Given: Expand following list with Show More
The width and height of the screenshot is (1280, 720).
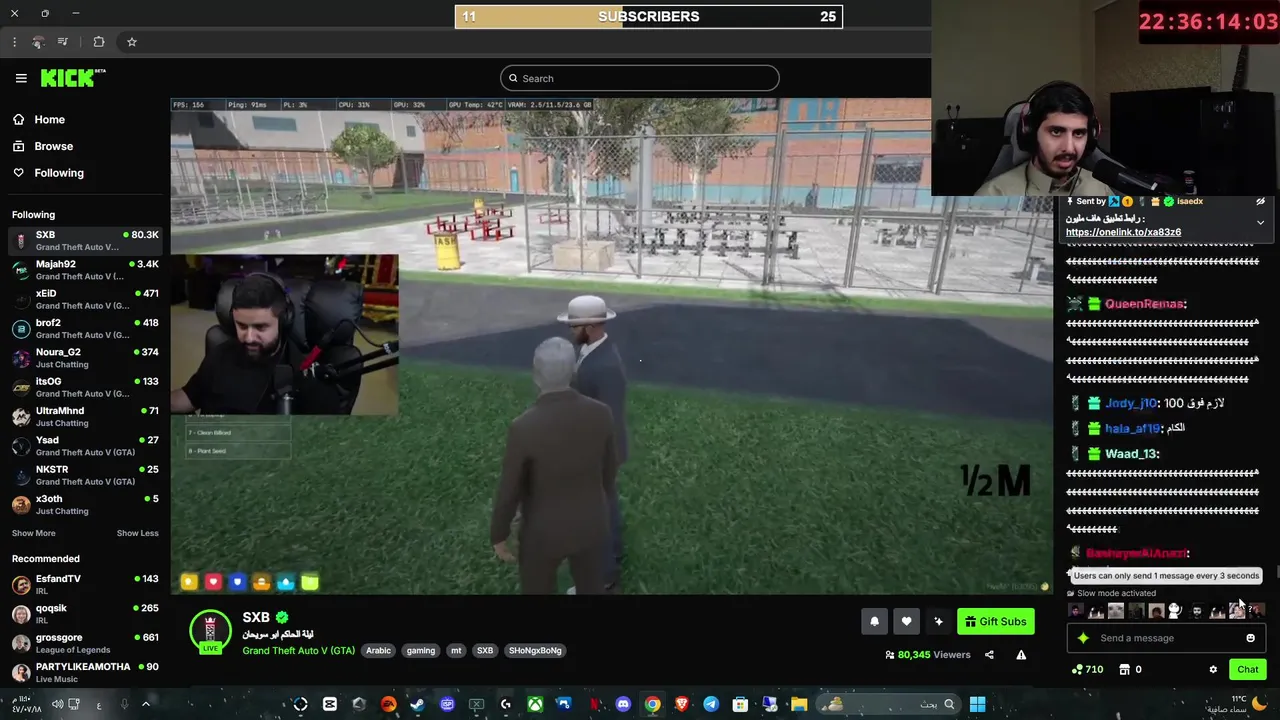Looking at the screenshot, I should pyautogui.click(x=34, y=533).
